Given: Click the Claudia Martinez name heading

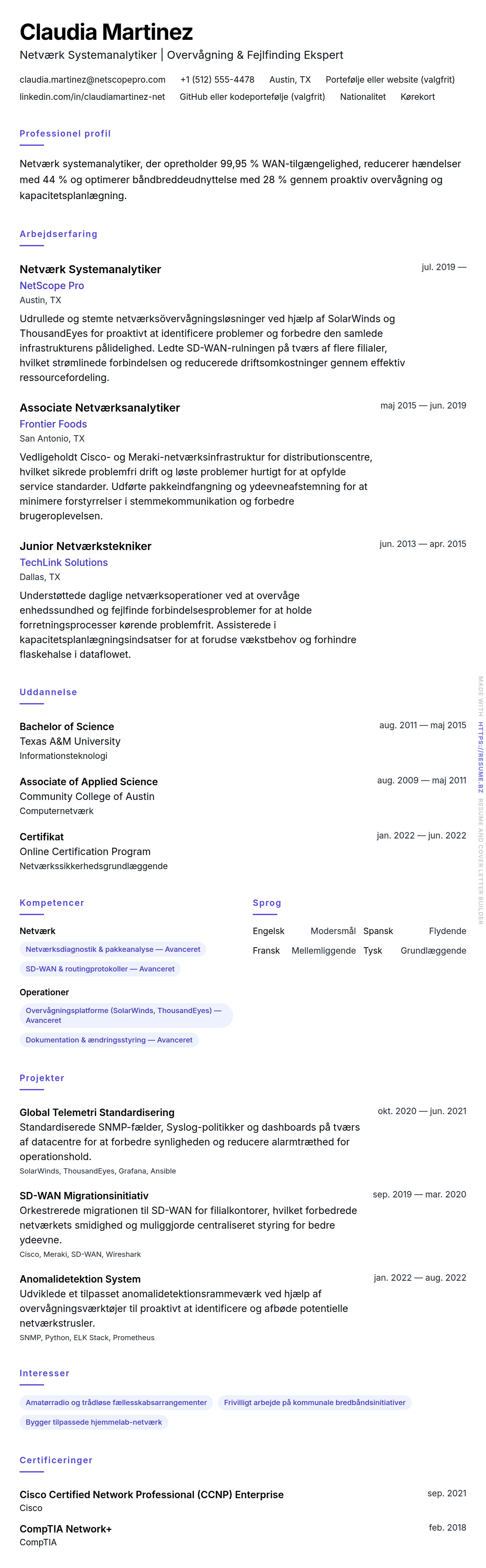Looking at the screenshot, I should coord(106,32).
